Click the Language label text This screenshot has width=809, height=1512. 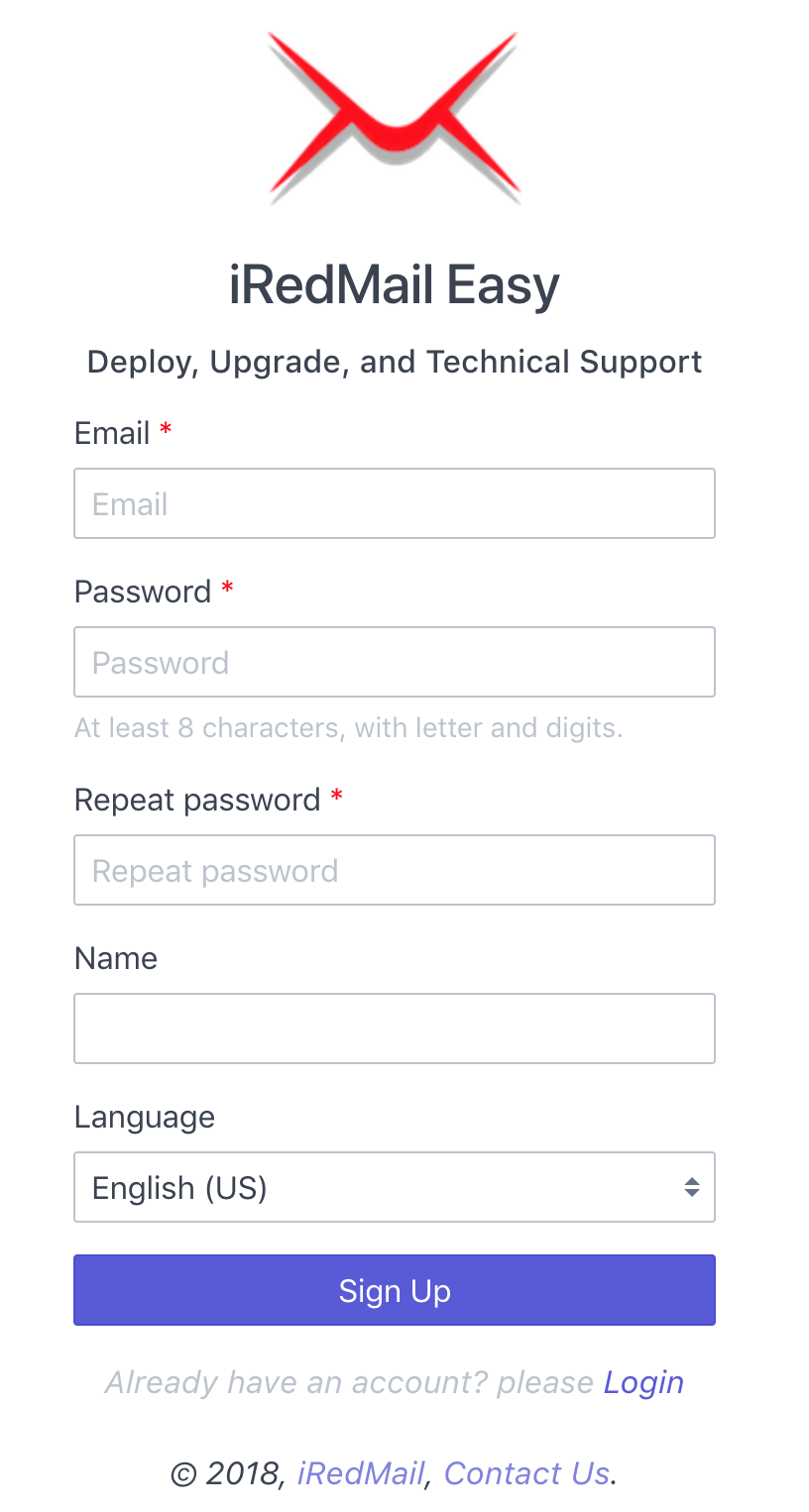(x=145, y=1117)
